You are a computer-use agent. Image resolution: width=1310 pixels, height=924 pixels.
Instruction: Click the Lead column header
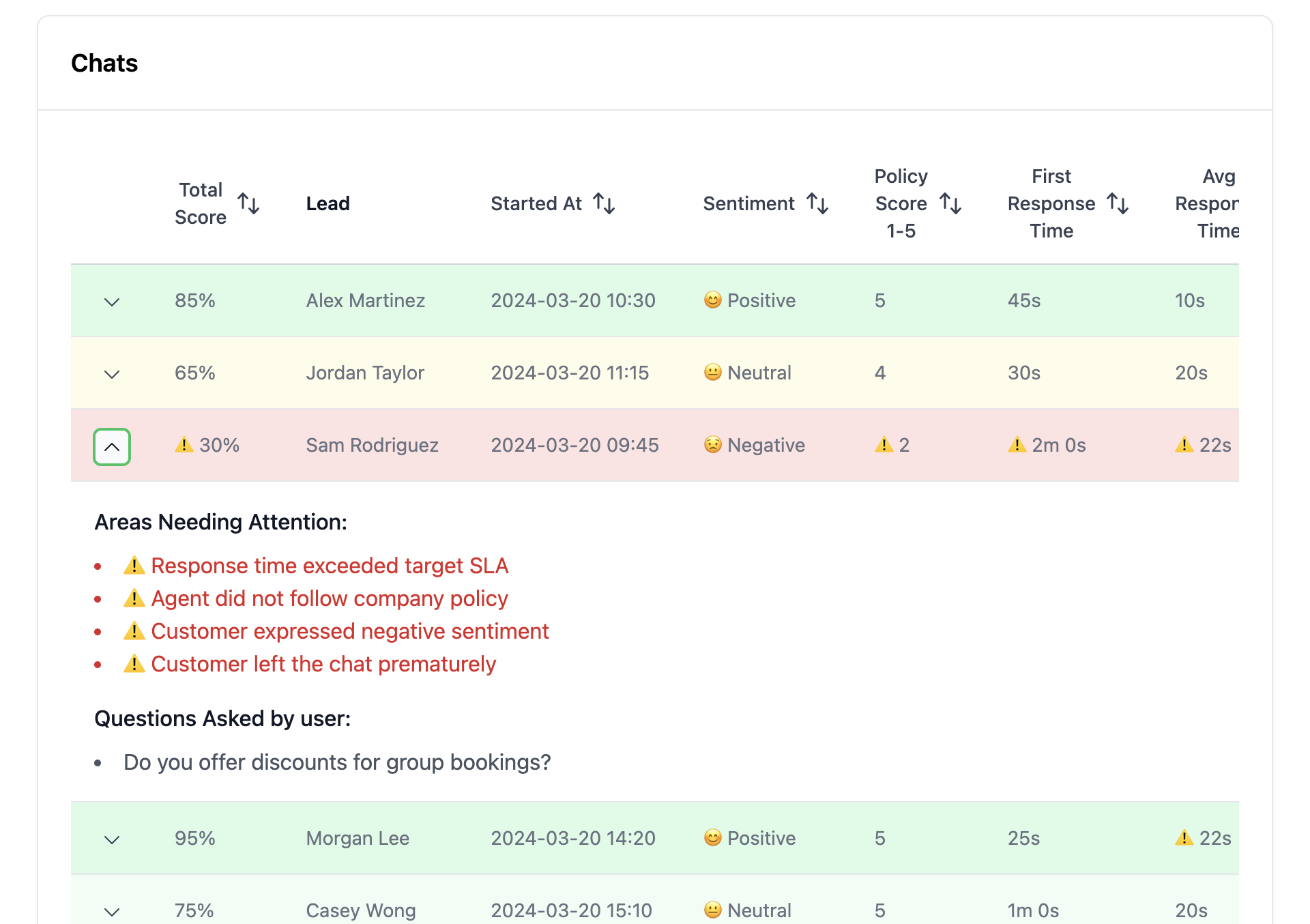327,203
